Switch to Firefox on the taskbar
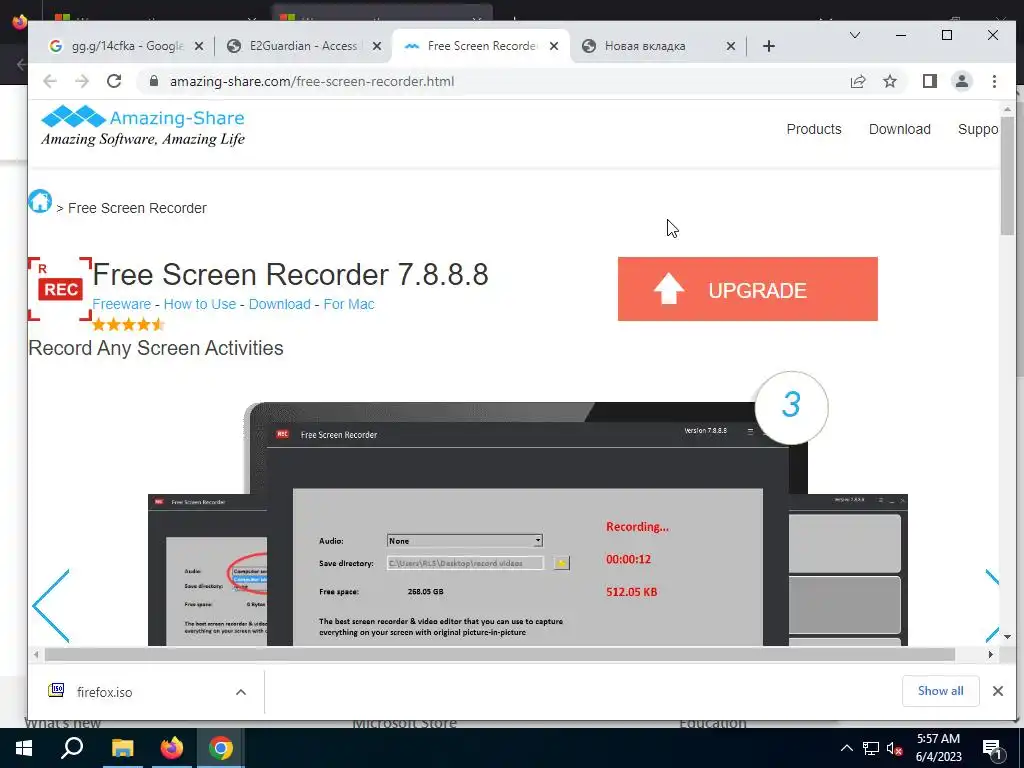1024x768 pixels. coord(172,748)
